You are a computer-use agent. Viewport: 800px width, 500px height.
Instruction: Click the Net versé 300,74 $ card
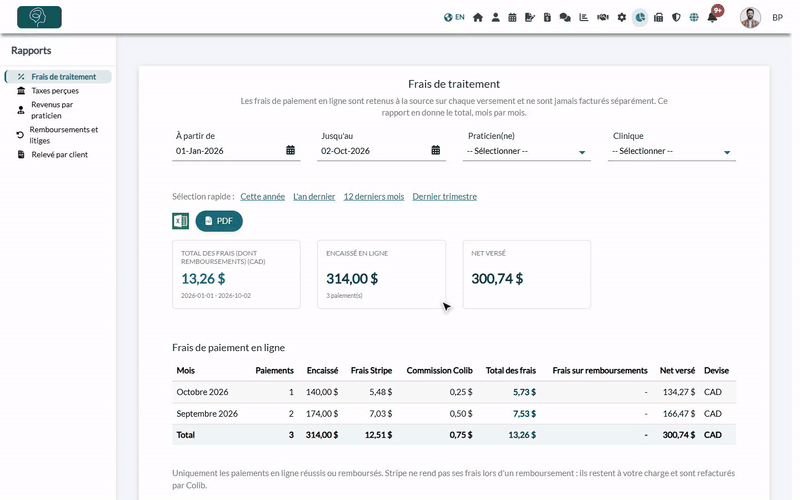[527, 274]
